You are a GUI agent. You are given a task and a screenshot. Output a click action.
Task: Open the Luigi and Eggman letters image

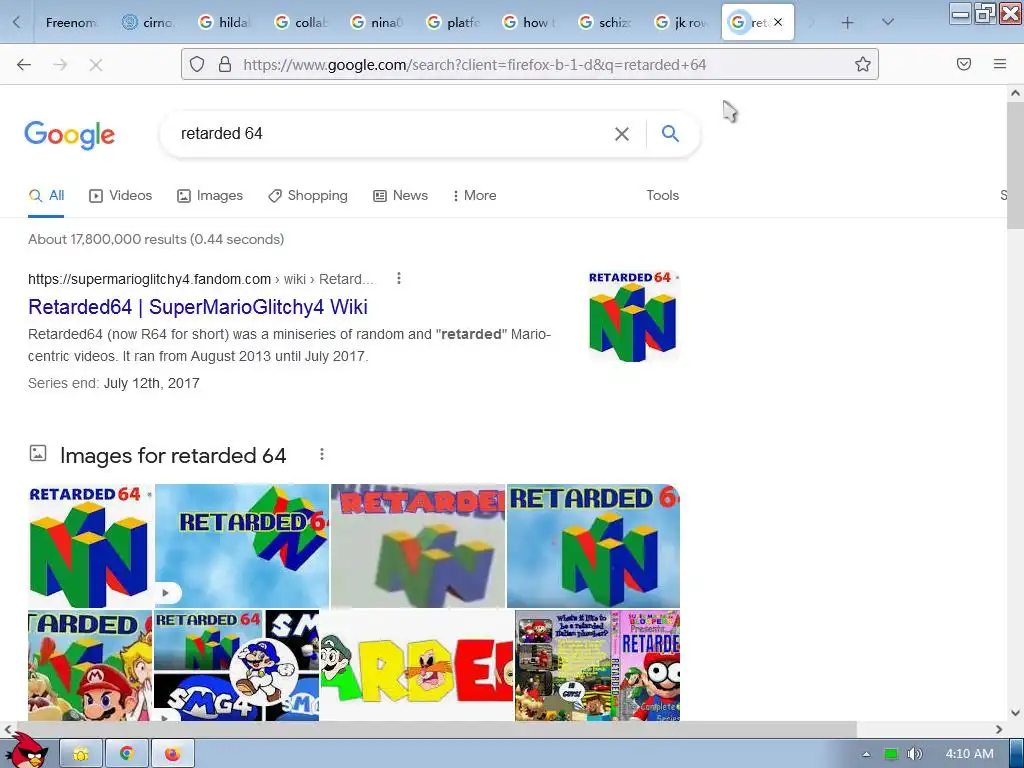(x=417, y=665)
